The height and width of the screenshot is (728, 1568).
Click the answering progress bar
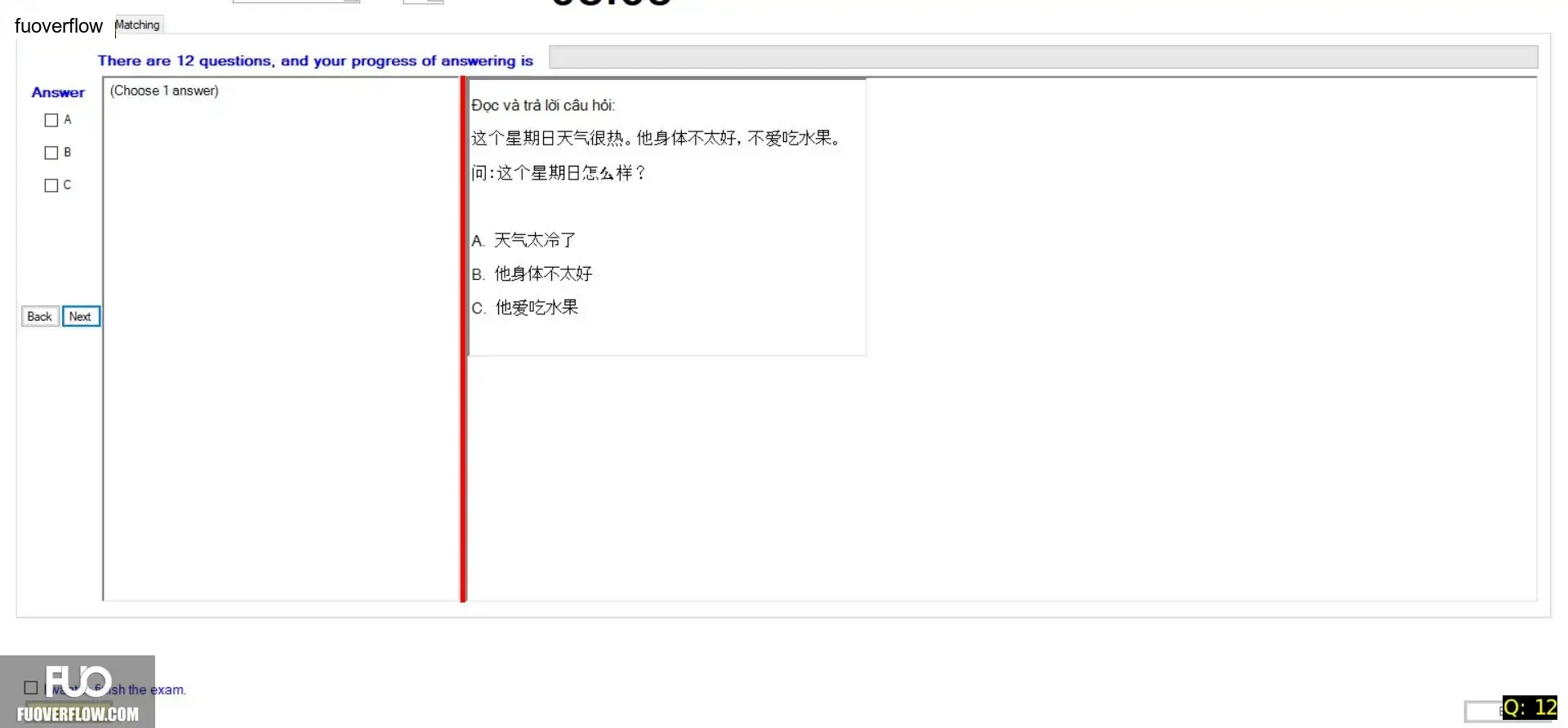pos(1043,57)
